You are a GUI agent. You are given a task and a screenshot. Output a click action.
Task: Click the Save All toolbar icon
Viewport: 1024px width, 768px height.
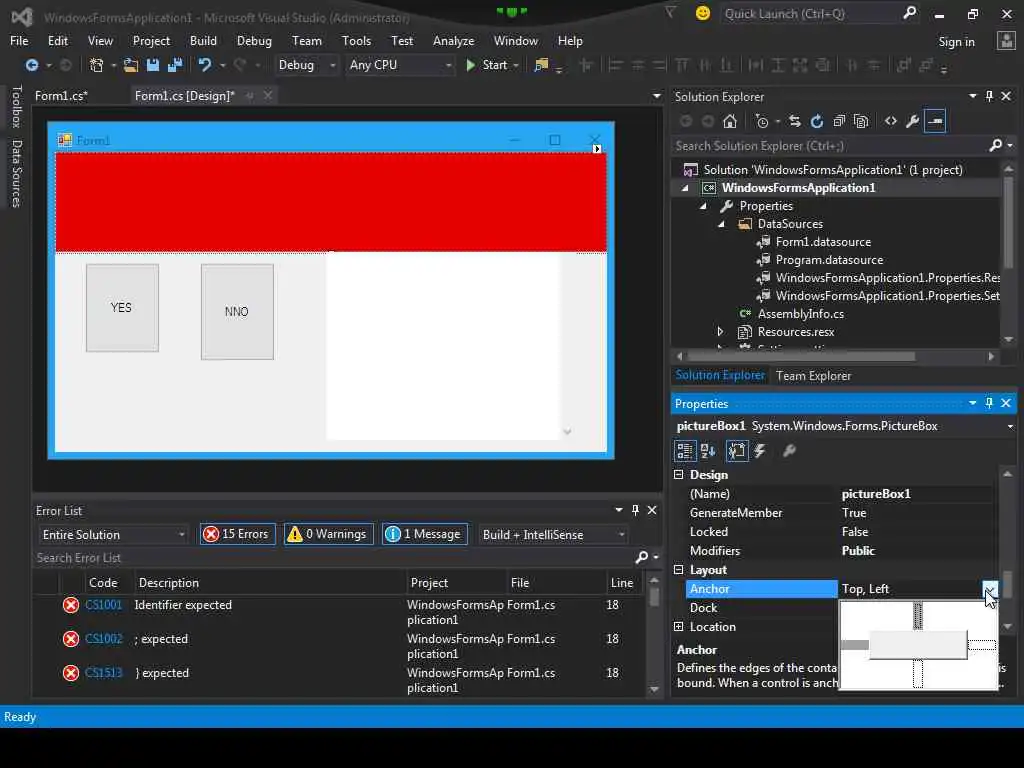tap(175, 65)
